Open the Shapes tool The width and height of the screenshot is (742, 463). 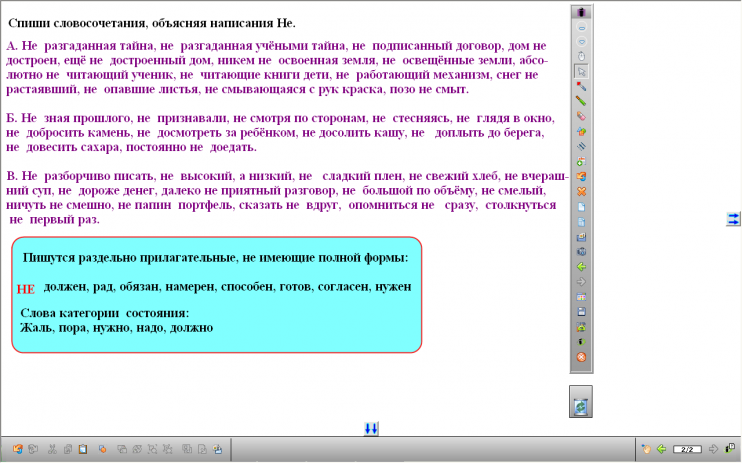point(581,131)
